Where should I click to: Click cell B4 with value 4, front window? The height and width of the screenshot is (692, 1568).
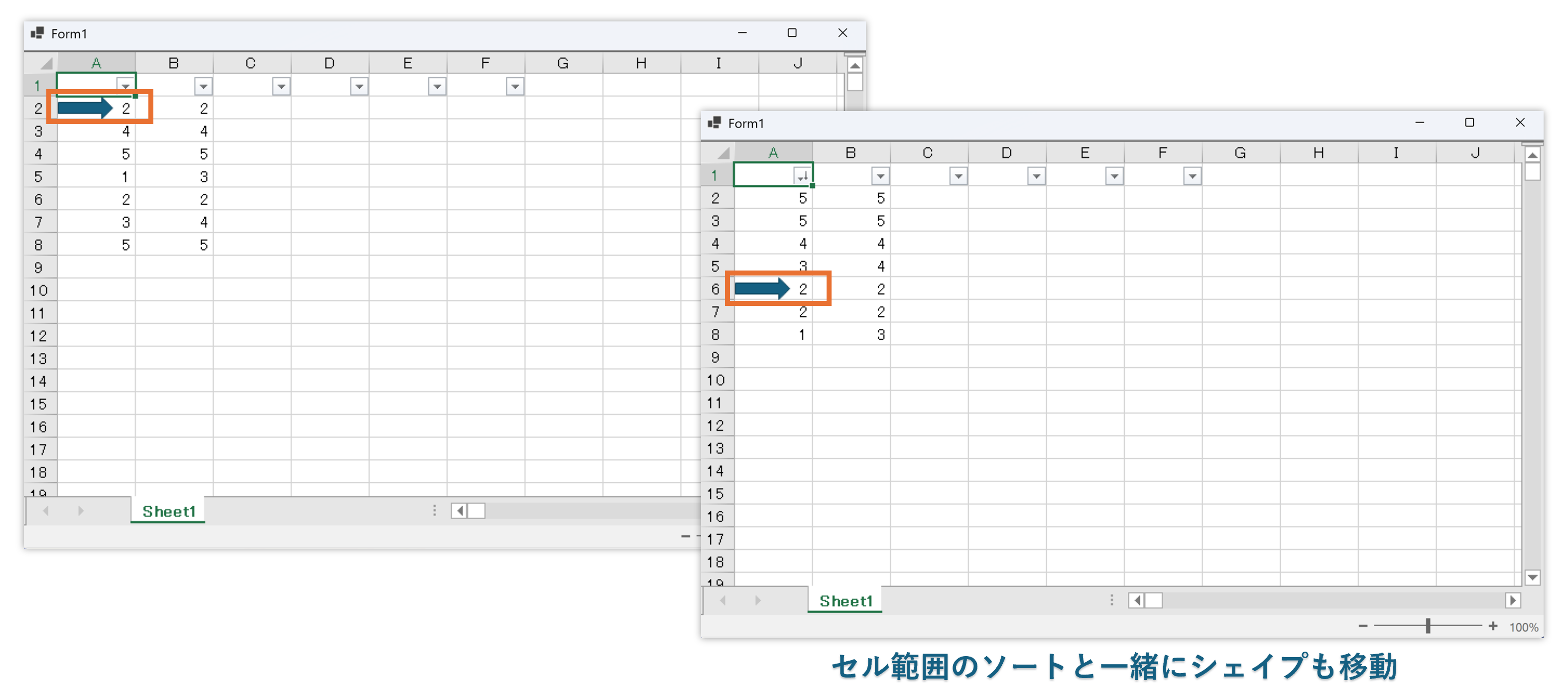851,244
